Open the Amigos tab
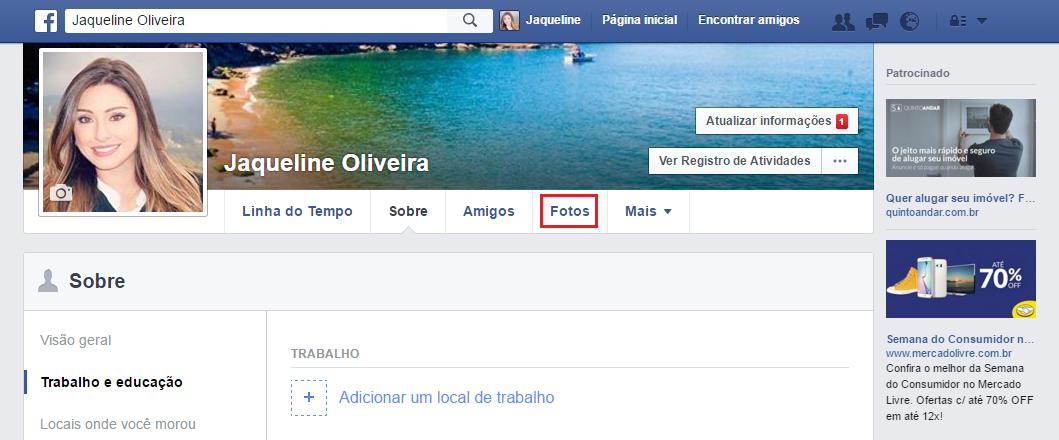 click(x=488, y=211)
